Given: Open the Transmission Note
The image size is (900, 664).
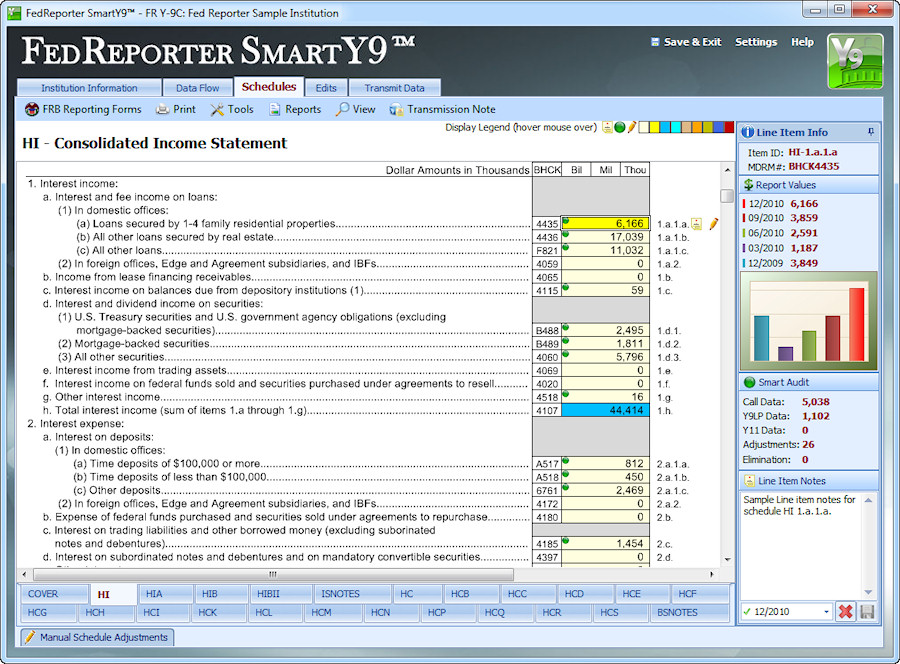Looking at the screenshot, I should [443, 109].
